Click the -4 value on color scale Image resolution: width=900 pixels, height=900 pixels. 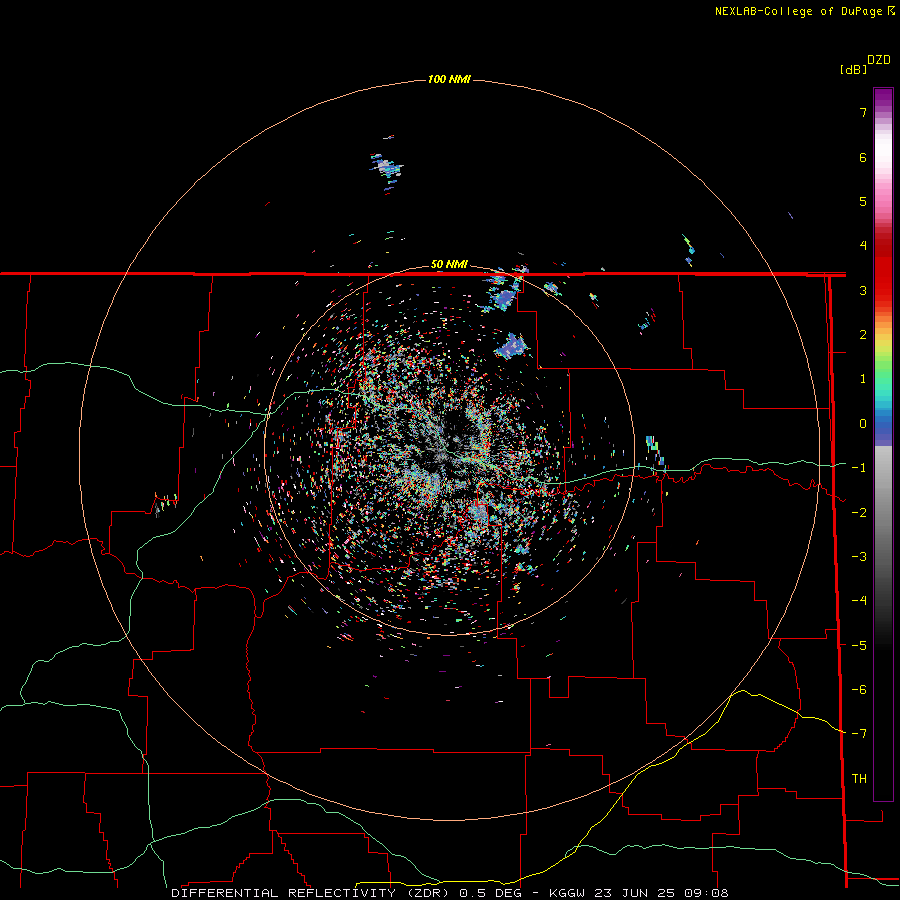coord(859,600)
